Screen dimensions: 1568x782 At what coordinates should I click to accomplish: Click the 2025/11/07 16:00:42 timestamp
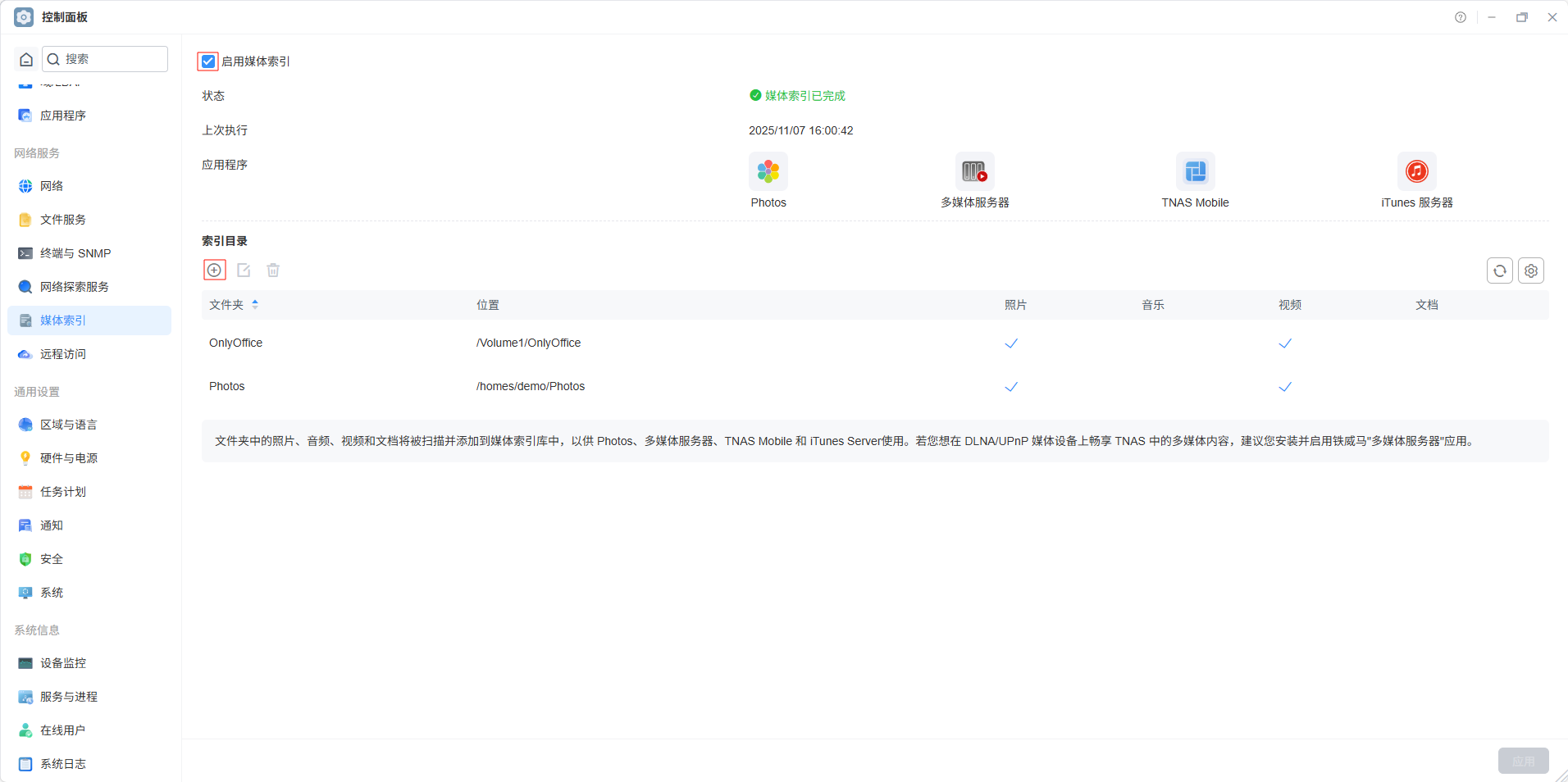(801, 130)
